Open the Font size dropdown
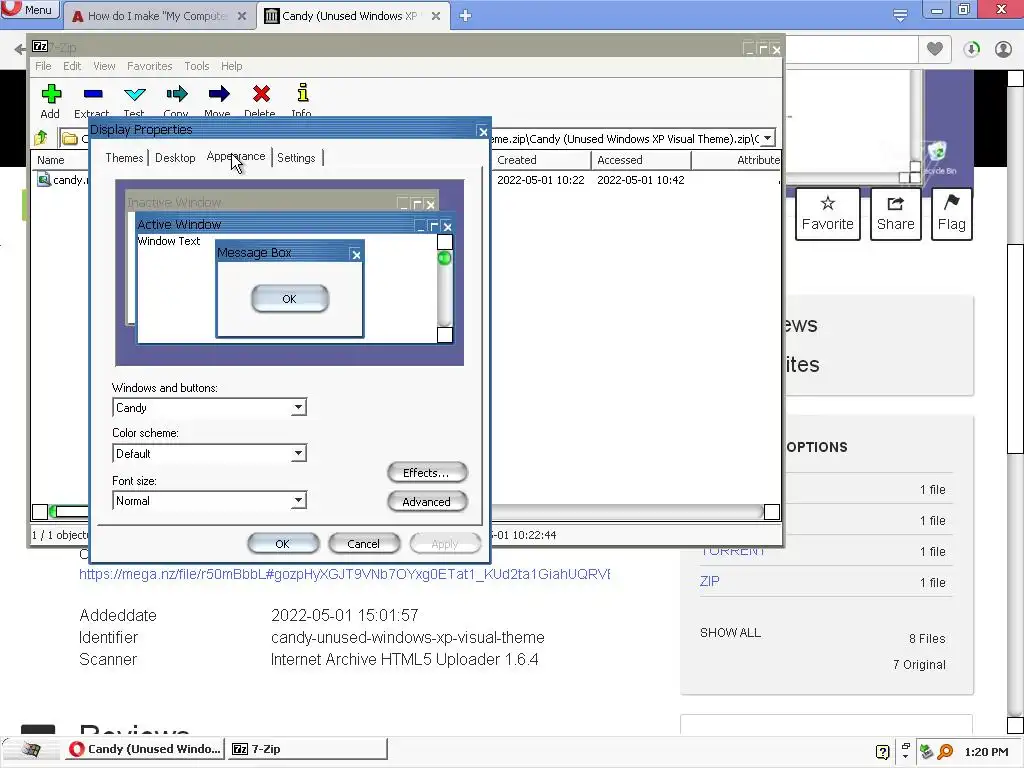This screenshot has height=768, width=1024. click(298, 501)
